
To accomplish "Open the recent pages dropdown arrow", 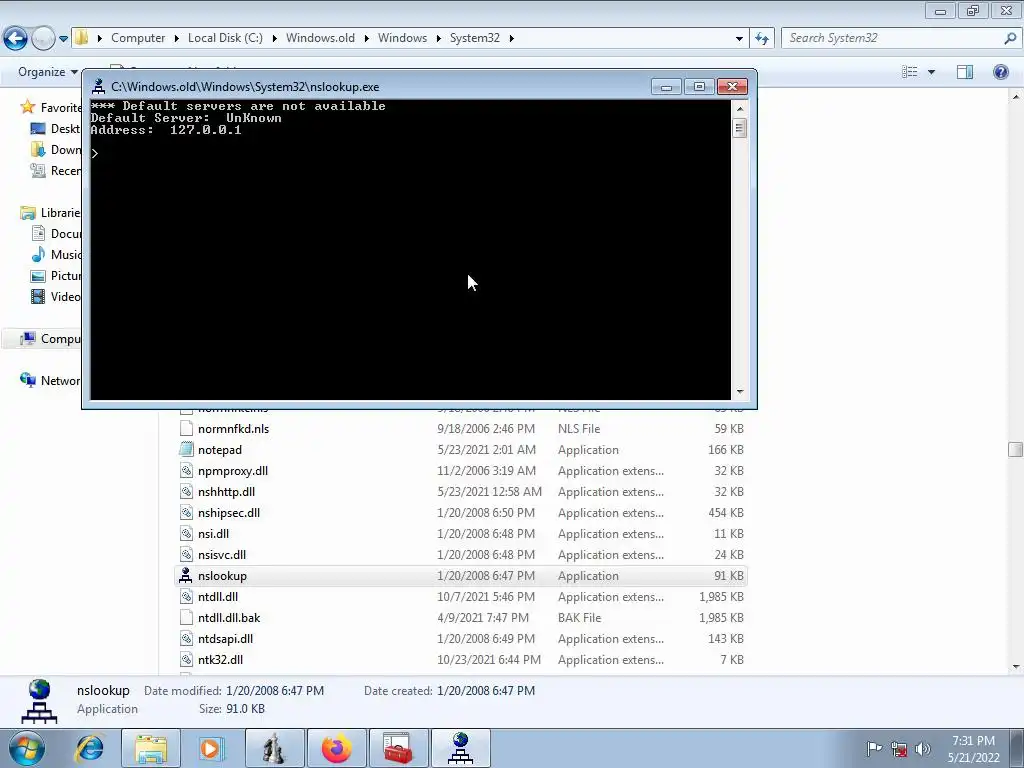I will [x=63, y=39].
